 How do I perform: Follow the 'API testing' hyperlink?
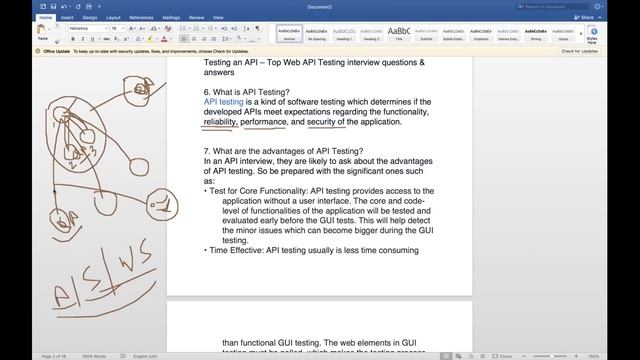click(223, 102)
